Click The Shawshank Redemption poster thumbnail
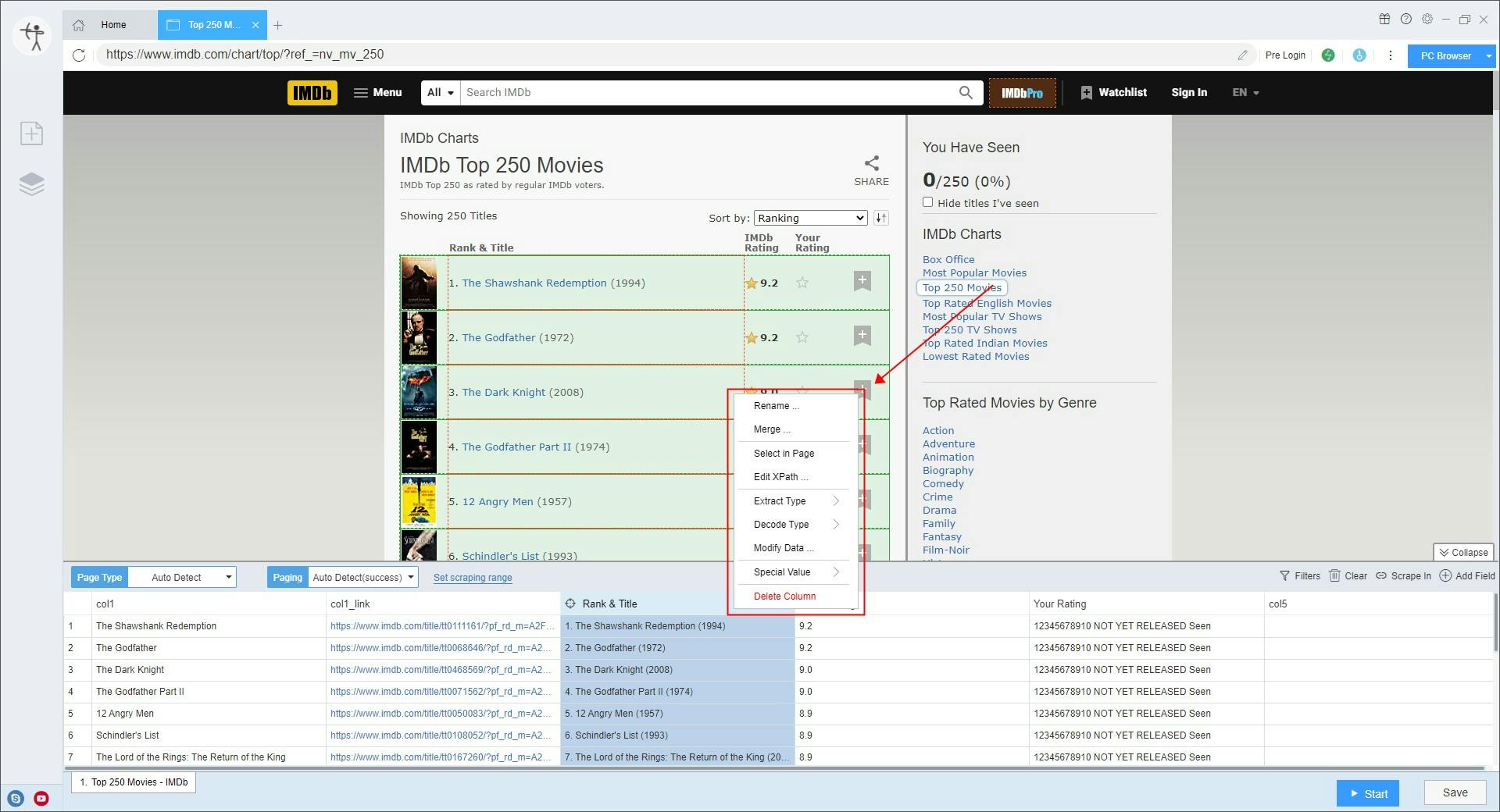1500x812 pixels. pyautogui.click(x=419, y=283)
